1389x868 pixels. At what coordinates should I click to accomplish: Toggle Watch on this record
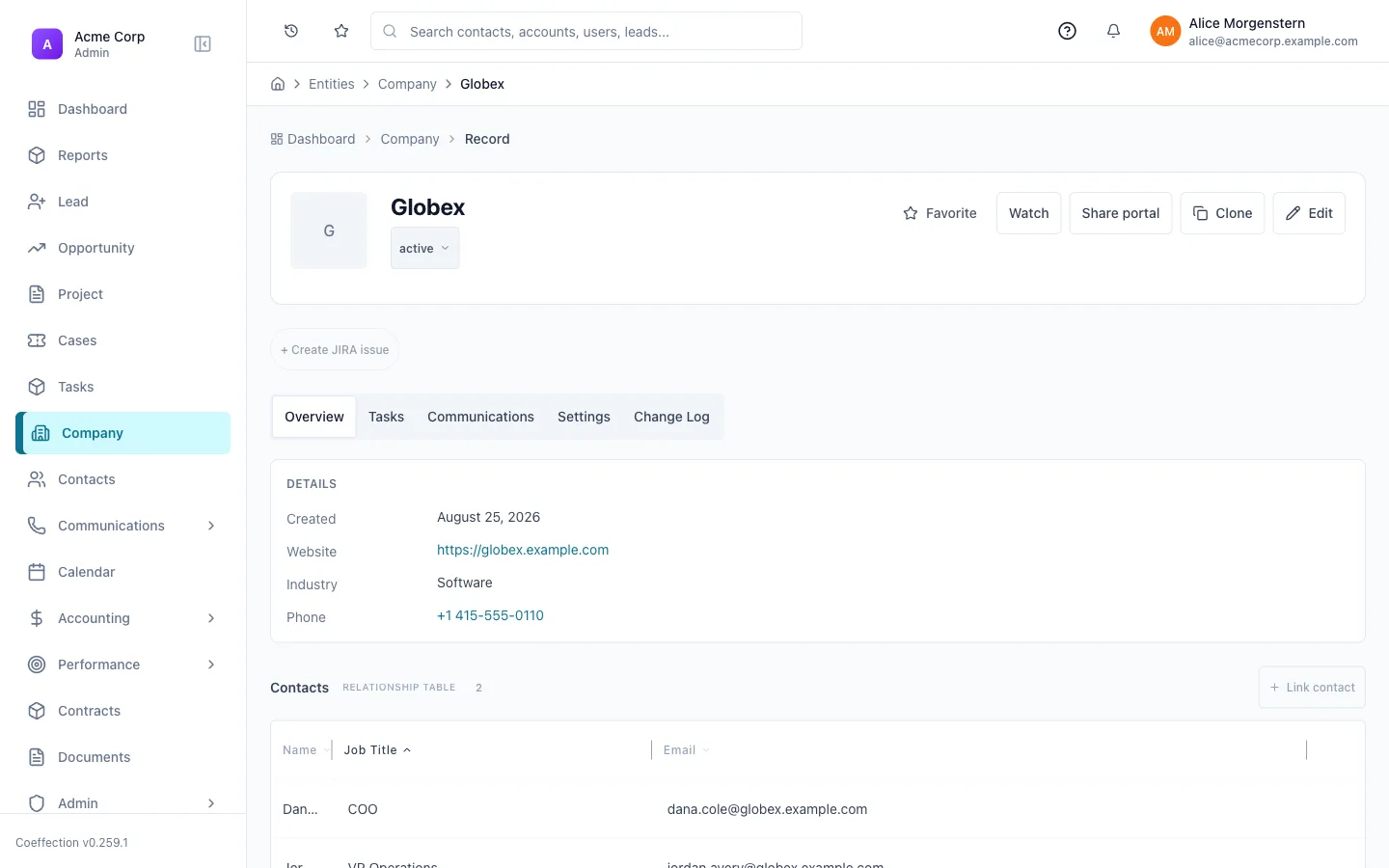1028,213
